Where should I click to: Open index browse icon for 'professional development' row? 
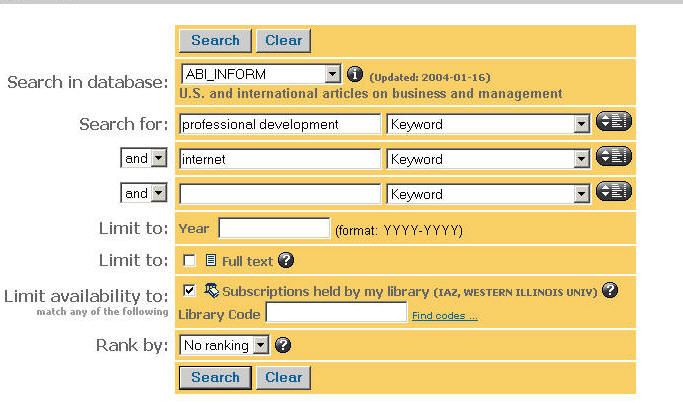[614, 121]
